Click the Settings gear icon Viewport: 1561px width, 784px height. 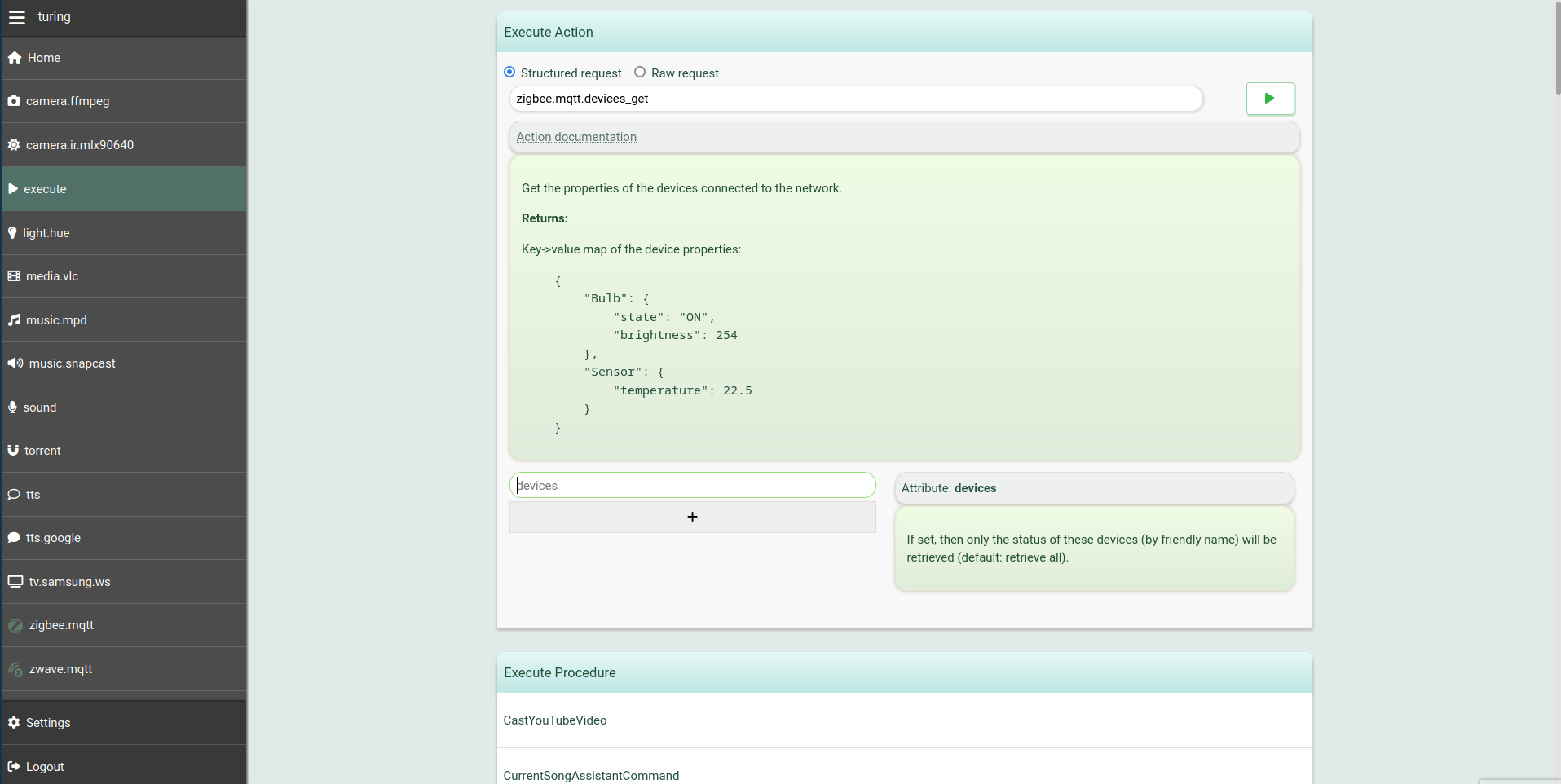(14, 723)
